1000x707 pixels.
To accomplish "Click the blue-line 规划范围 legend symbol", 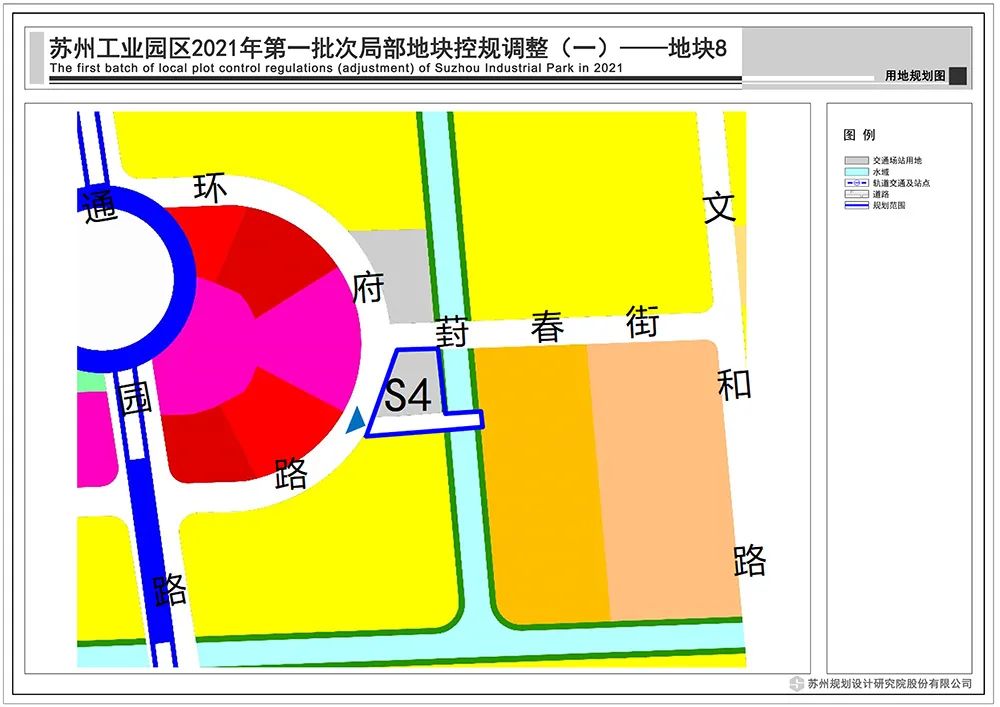I will click(x=857, y=205).
